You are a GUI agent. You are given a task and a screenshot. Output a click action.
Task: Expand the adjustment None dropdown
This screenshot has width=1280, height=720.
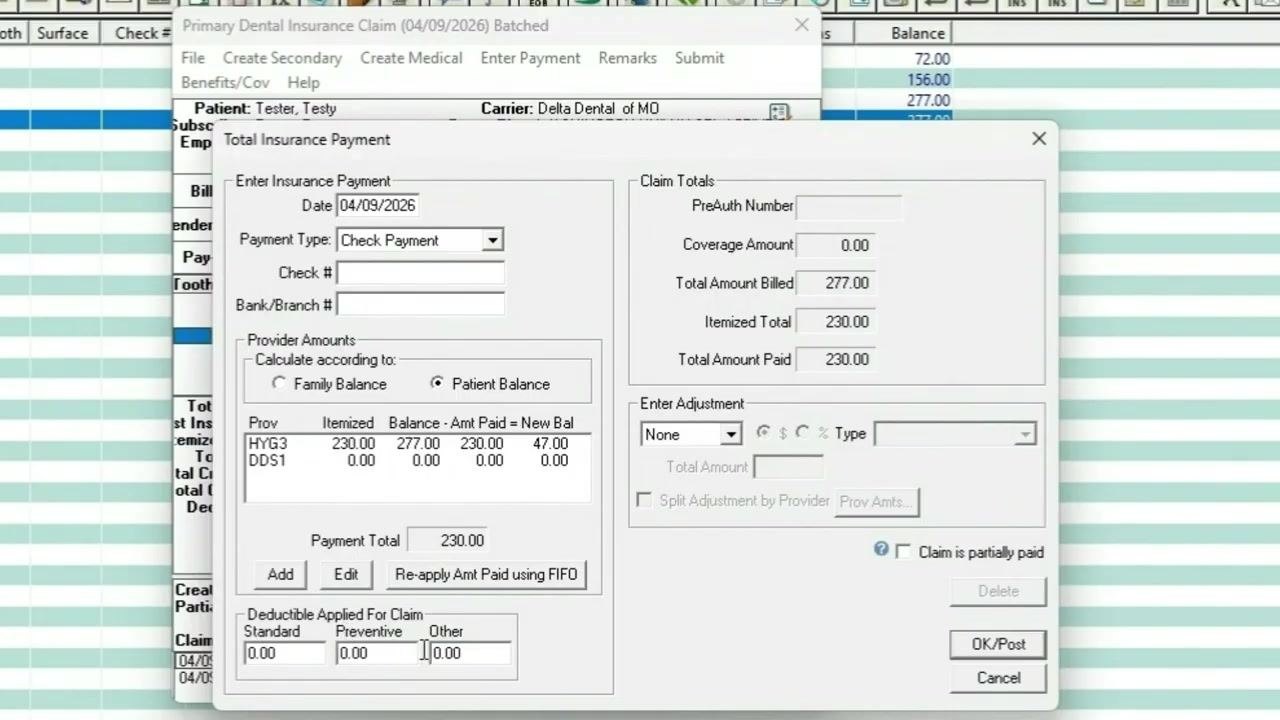coord(731,434)
